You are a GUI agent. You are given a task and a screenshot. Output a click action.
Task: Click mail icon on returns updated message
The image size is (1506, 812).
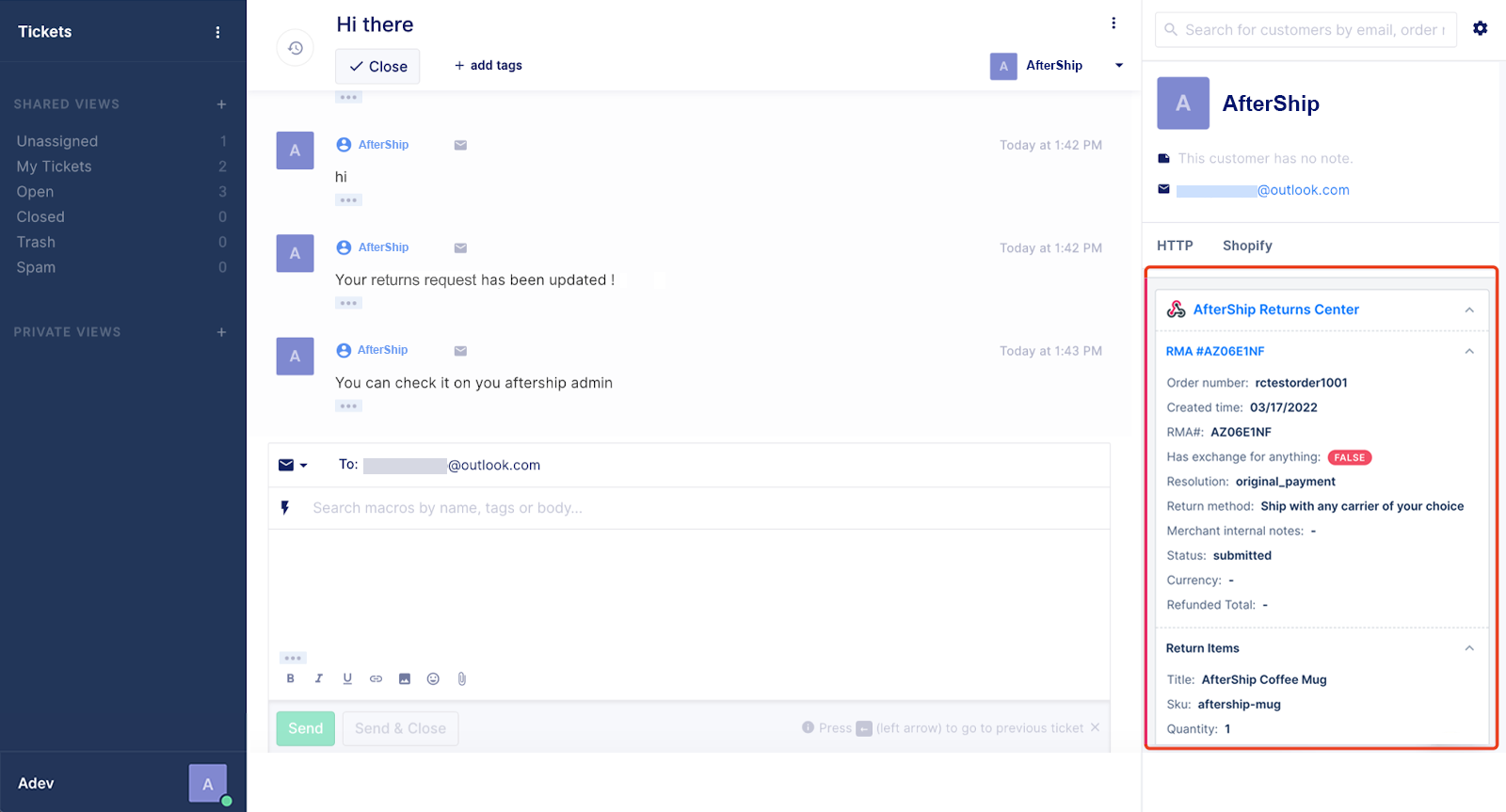[460, 248]
